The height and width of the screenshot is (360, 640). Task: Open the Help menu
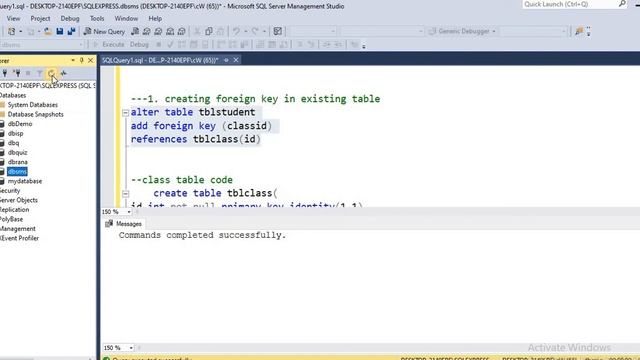pyautogui.click(x=155, y=18)
